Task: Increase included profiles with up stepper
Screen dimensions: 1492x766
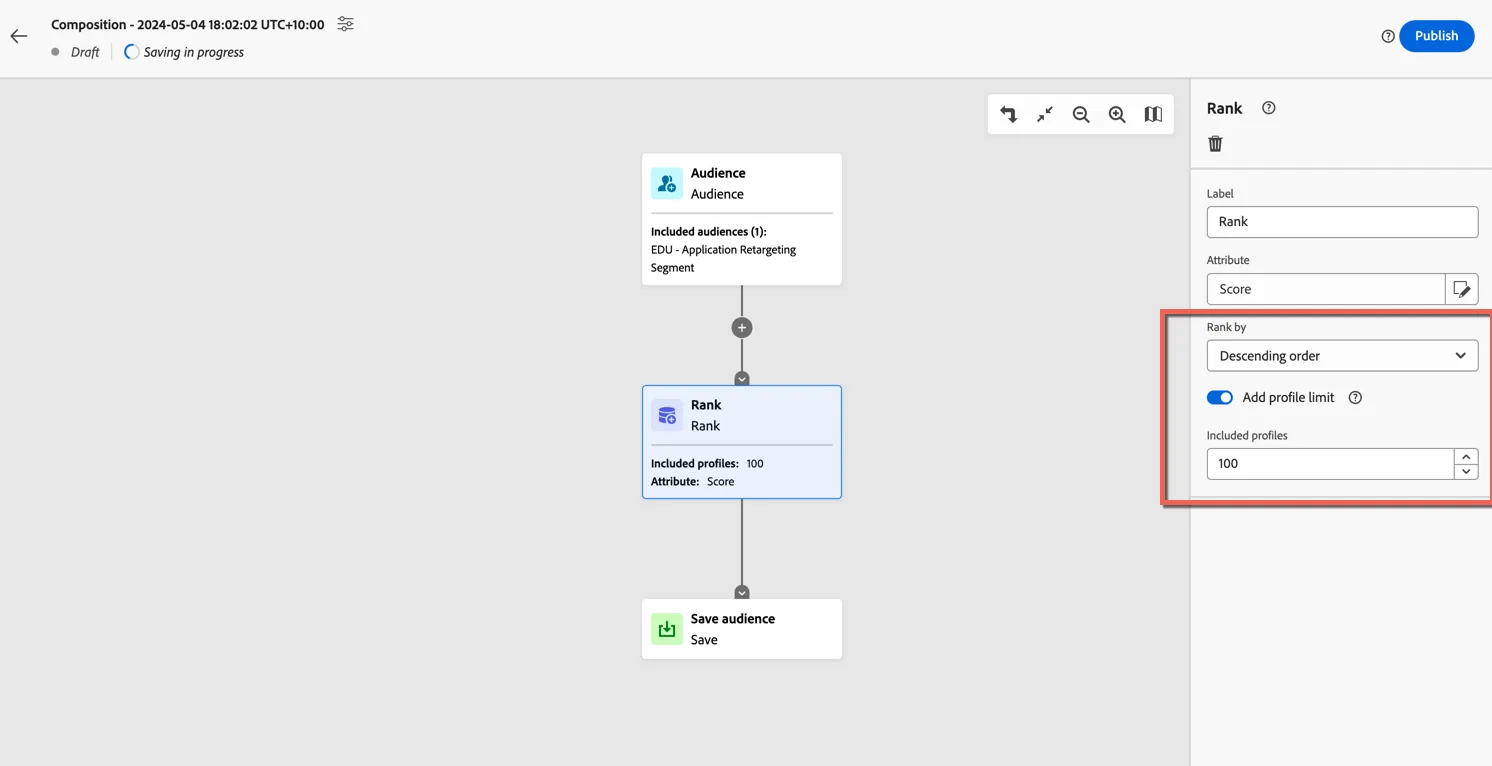Action: [x=1466, y=456]
